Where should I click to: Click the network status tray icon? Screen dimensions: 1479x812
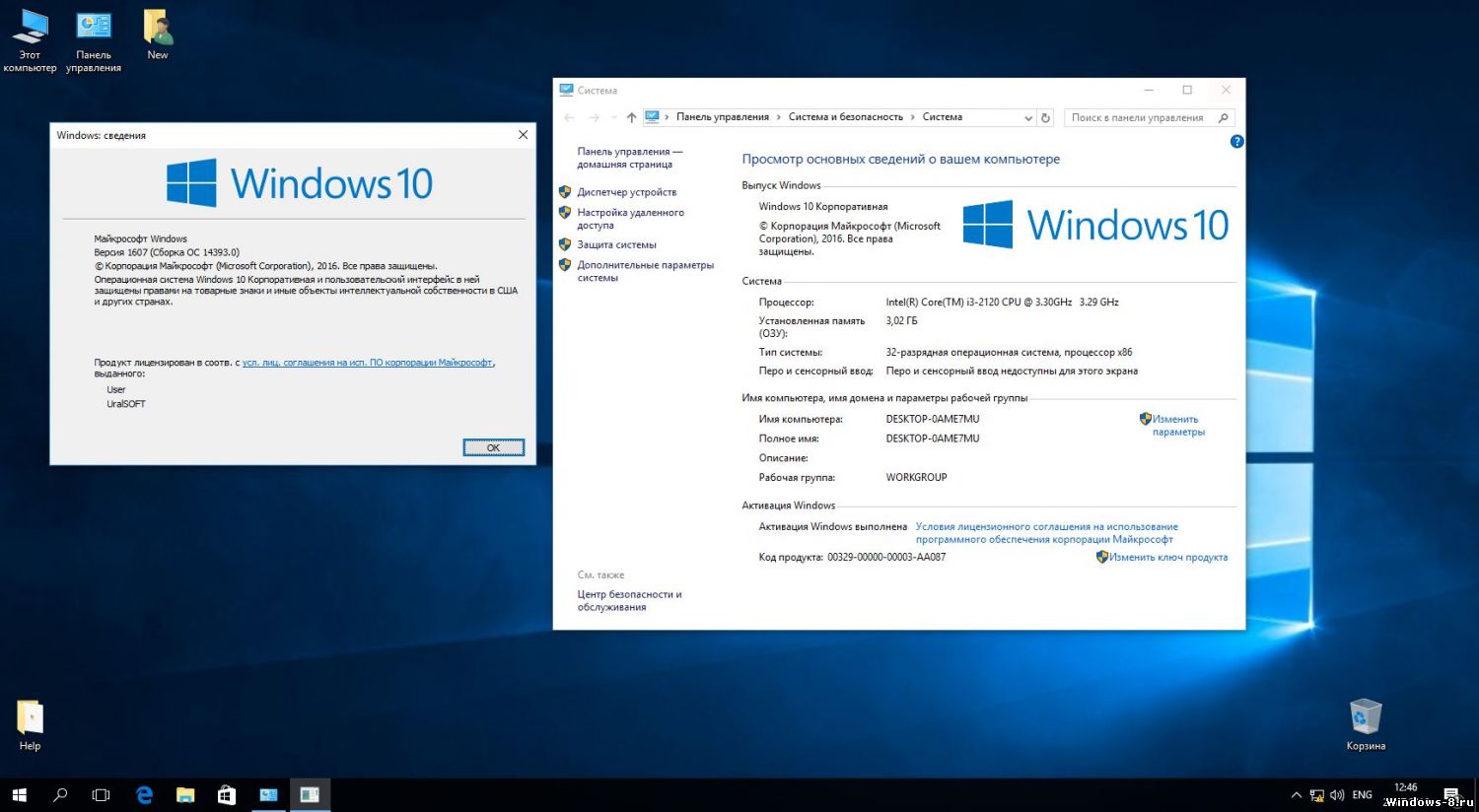(1316, 795)
